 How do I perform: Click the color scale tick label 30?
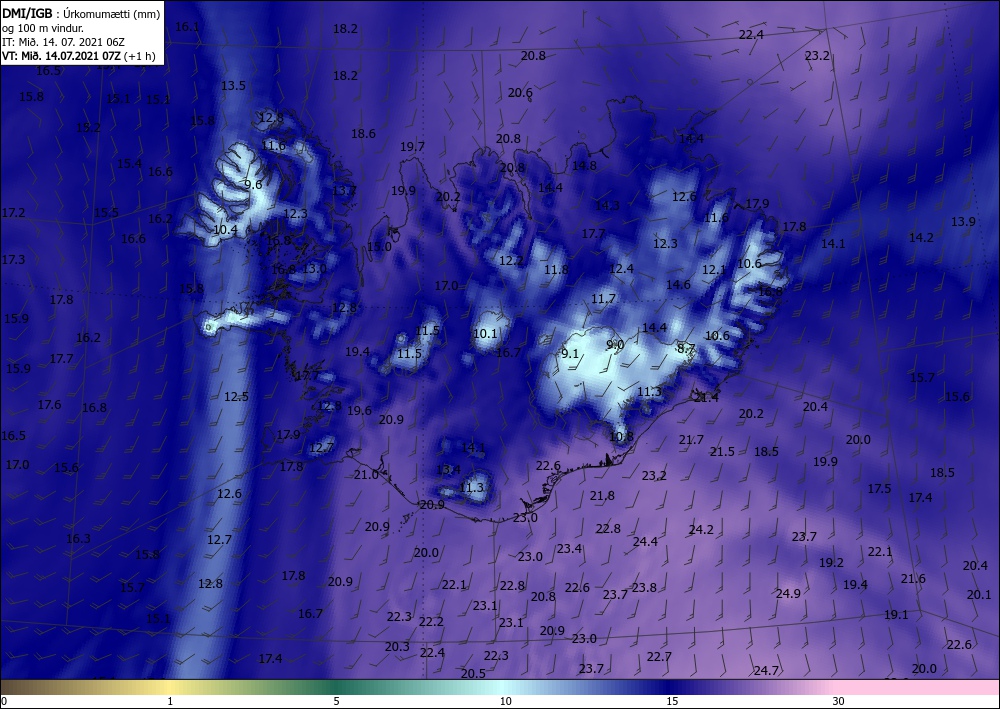tap(839, 702)
